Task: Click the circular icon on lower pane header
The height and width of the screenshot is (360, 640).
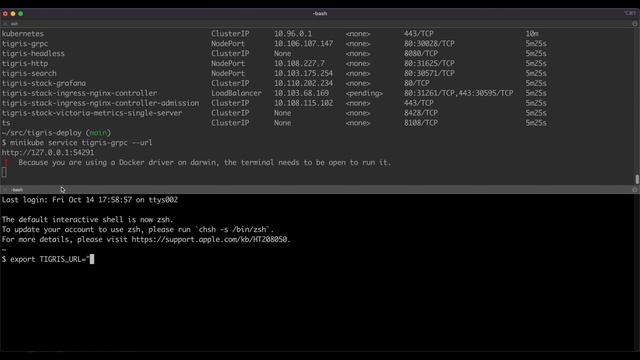Action: 634,190
